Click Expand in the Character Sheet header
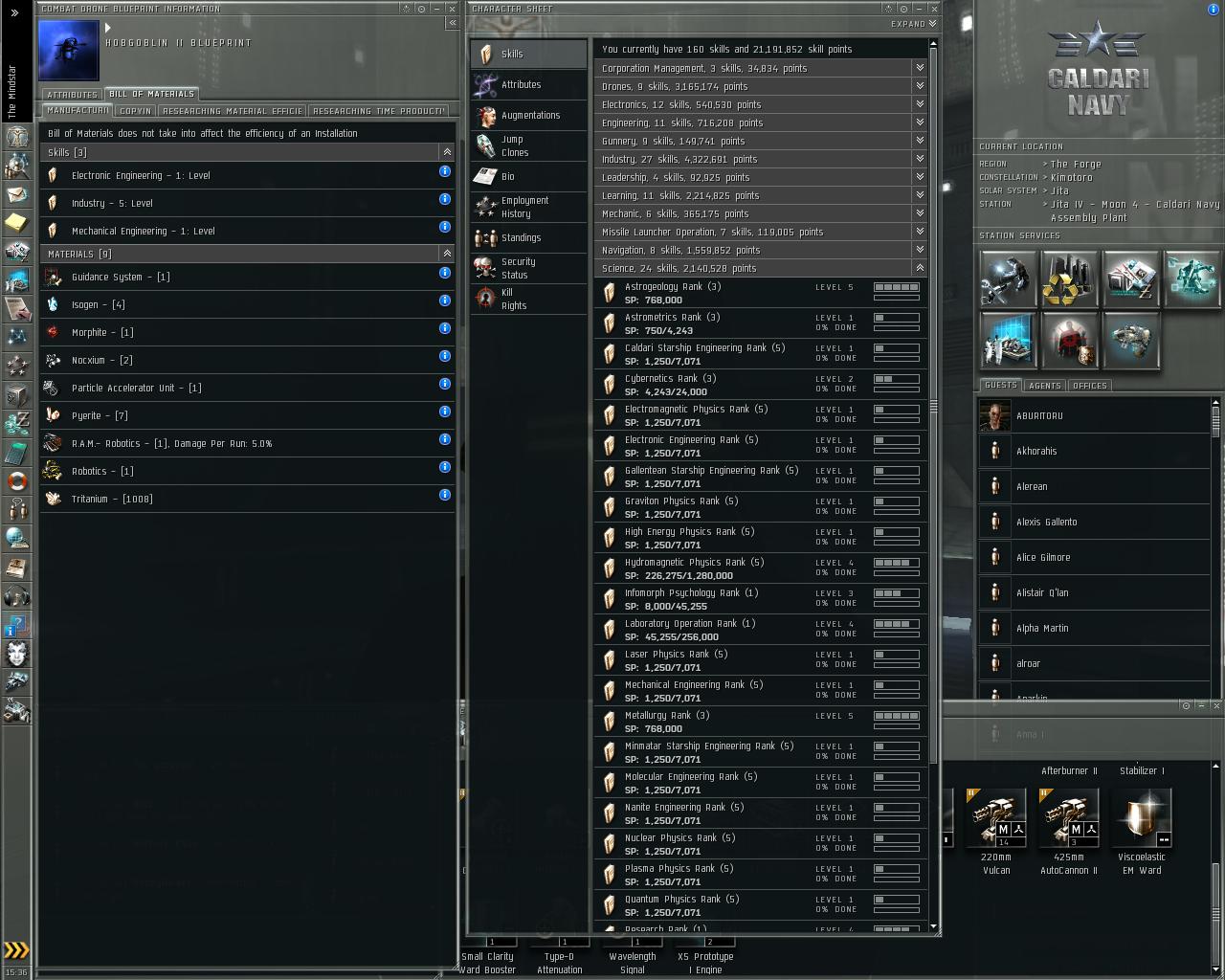This screenshot has width=1225, height=980. (913, 24)
